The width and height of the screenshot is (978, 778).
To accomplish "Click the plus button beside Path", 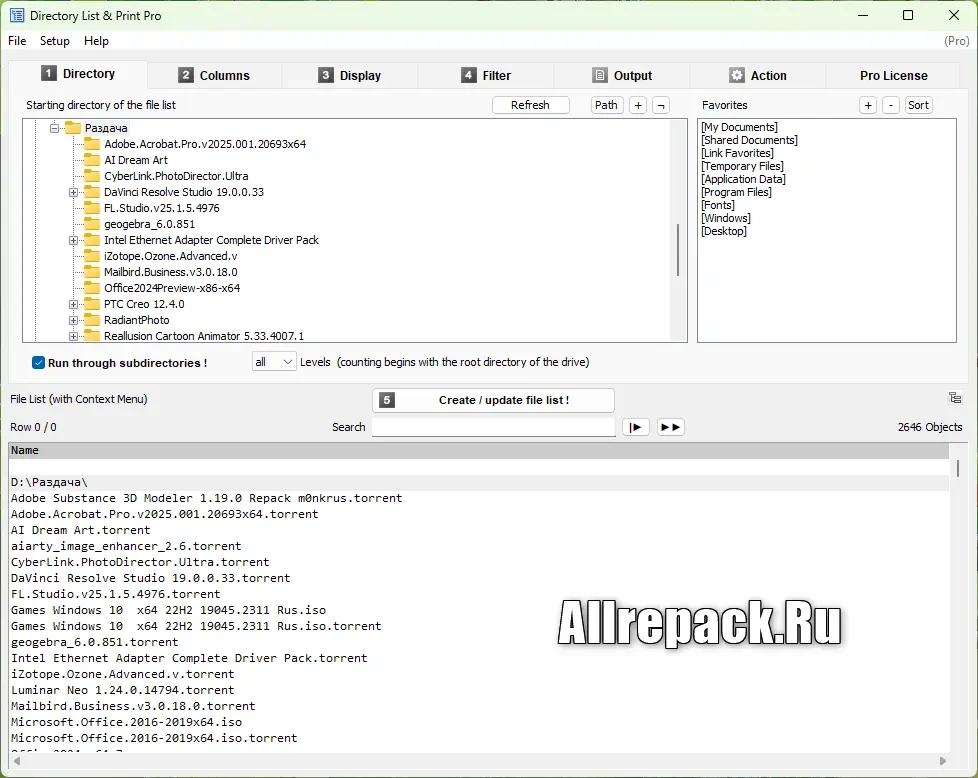I will coord(638,105).
